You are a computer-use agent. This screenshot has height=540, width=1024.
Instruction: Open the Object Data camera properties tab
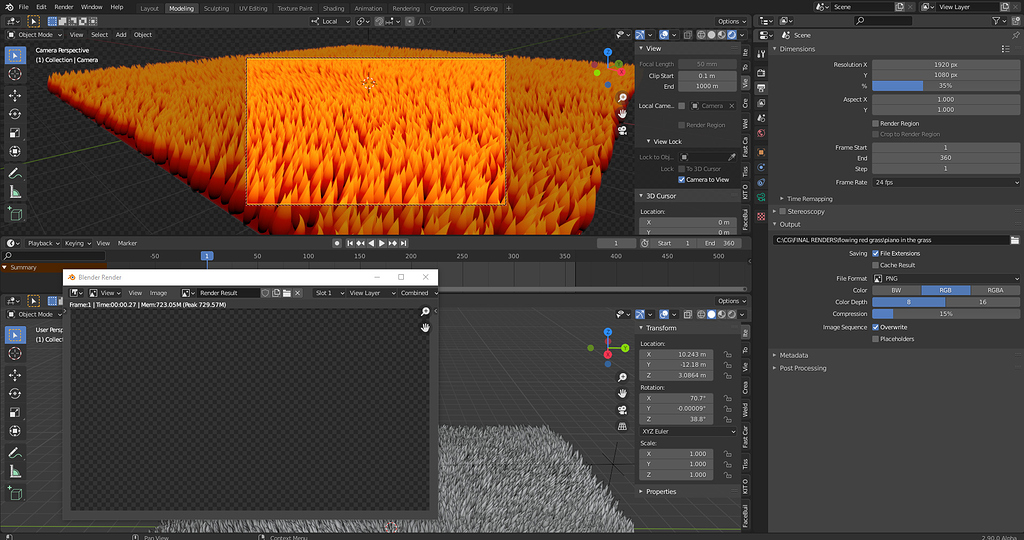coord(761,197)
